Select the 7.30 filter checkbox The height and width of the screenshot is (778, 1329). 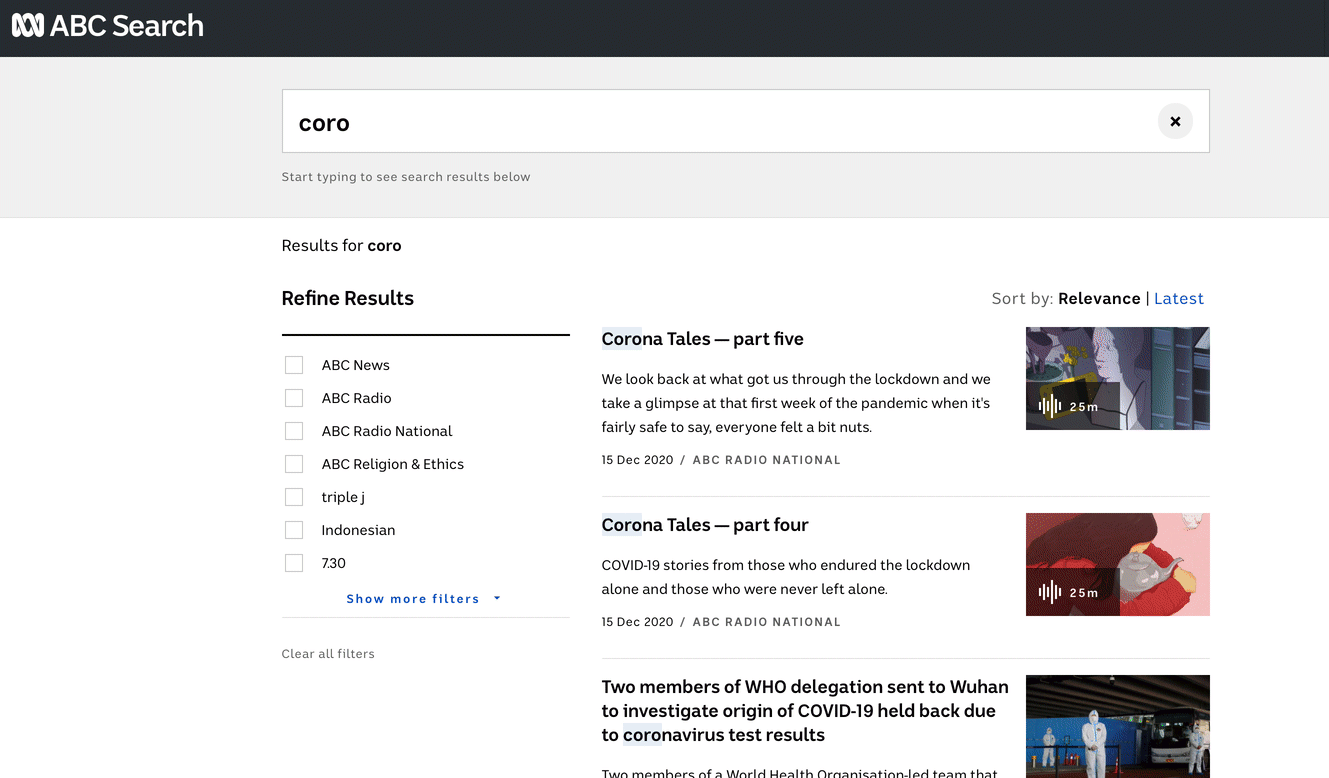point(294,563)
